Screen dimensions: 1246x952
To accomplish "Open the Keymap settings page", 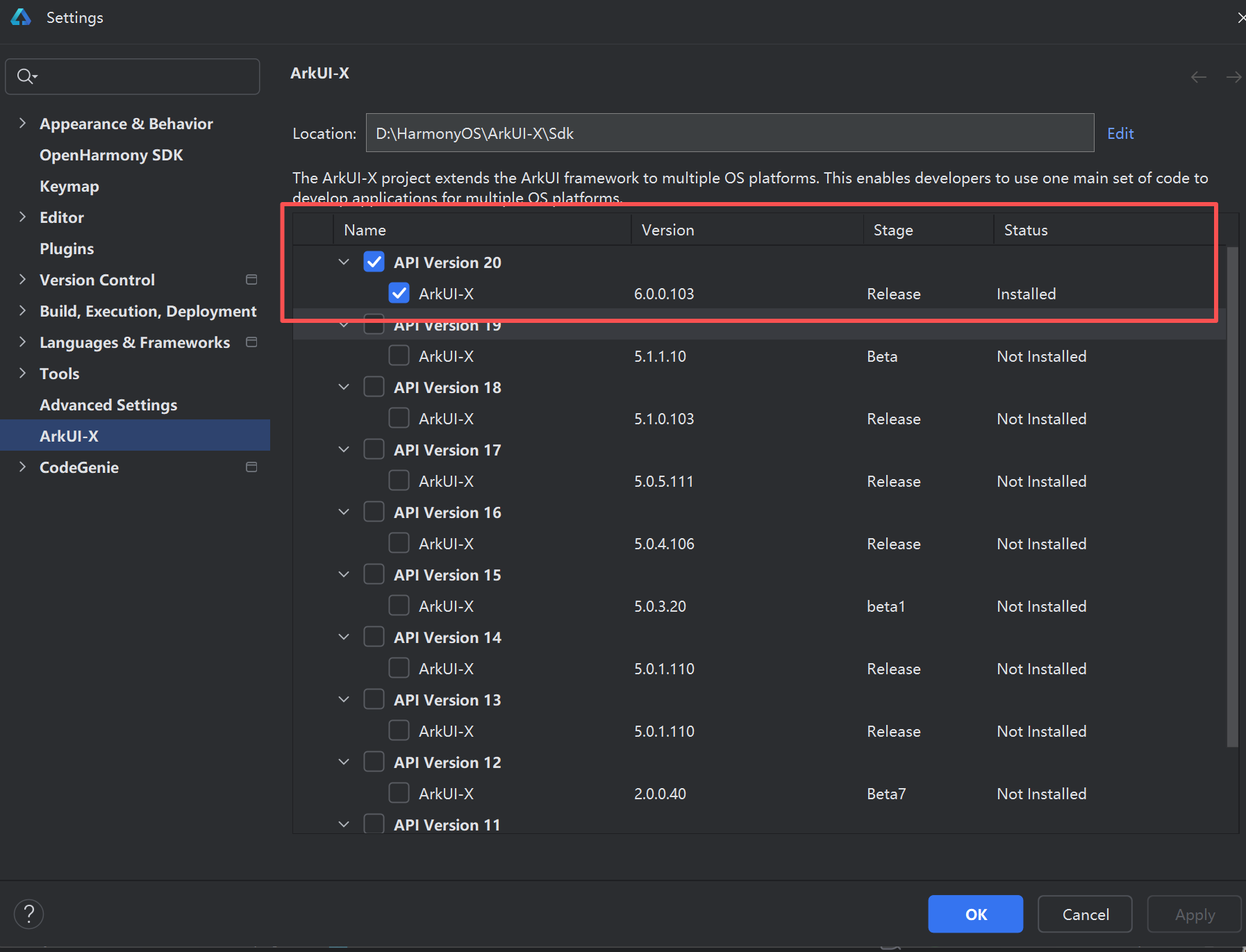I will click(x=69, y=186).
